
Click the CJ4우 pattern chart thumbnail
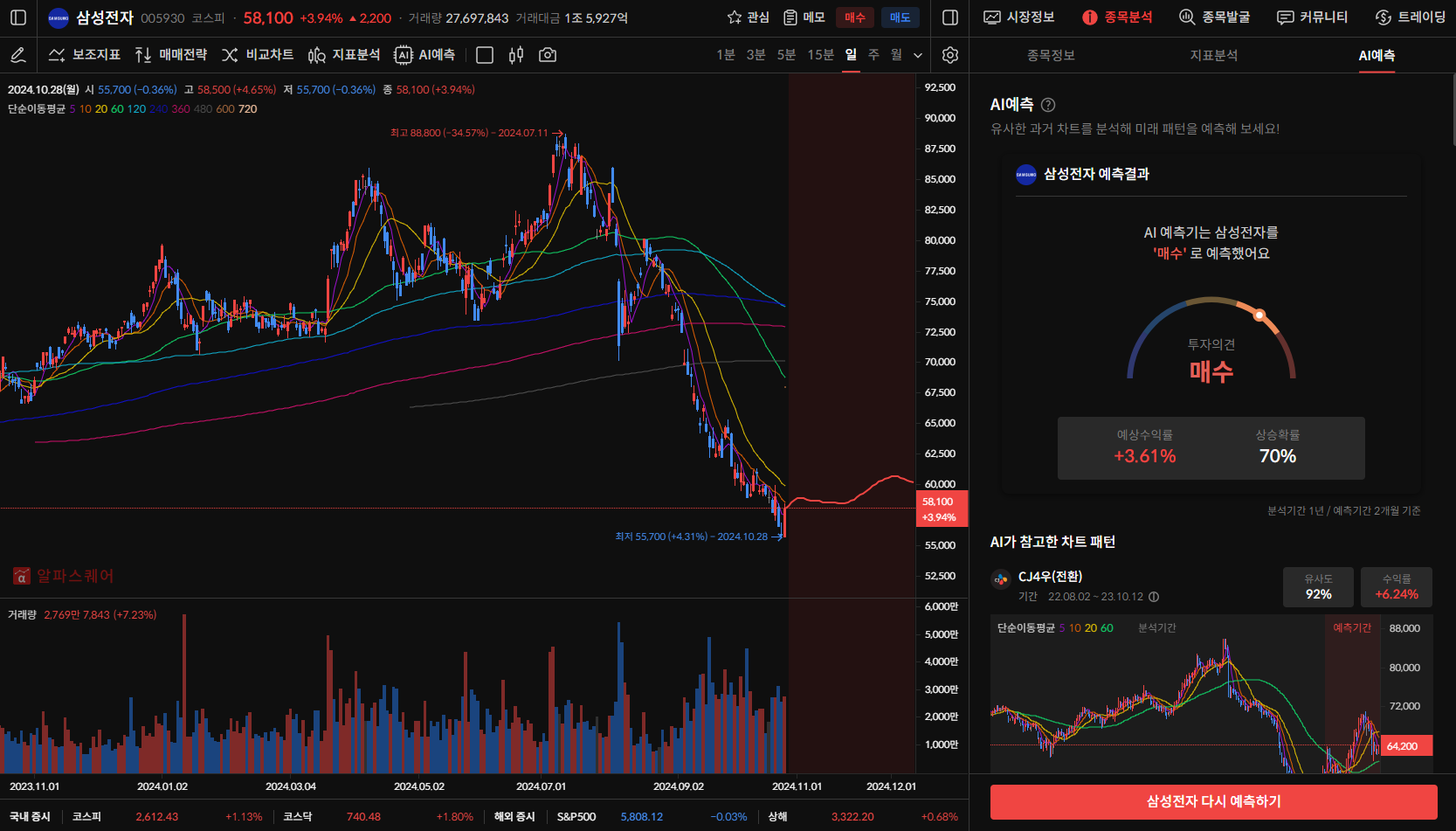pos(1211,695)
